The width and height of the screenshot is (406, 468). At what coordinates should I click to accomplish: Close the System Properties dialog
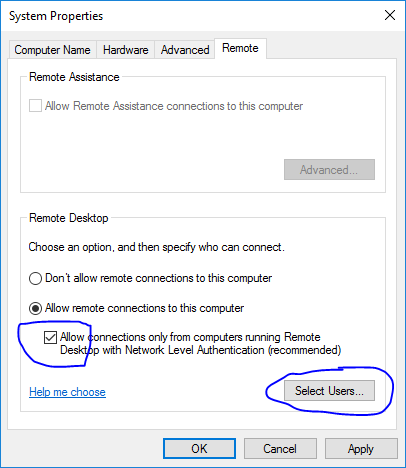point(390,15)
